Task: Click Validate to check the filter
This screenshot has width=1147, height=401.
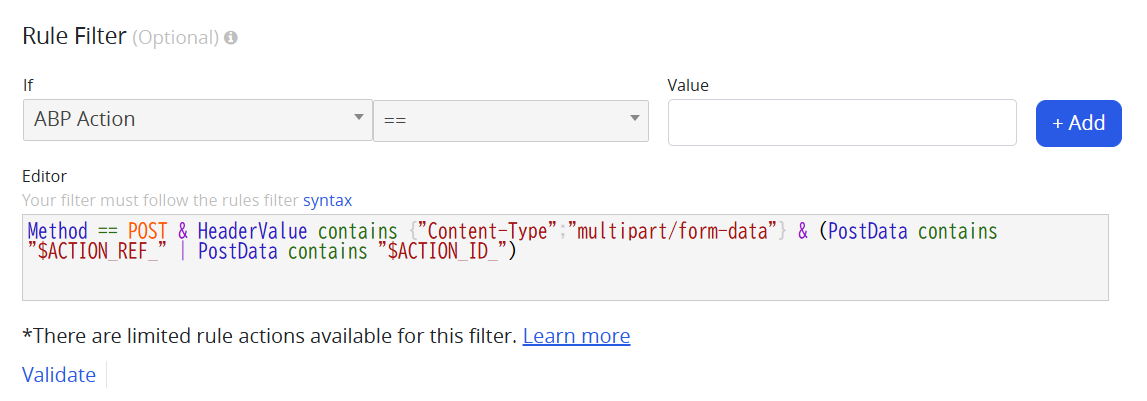Action: 59,375
